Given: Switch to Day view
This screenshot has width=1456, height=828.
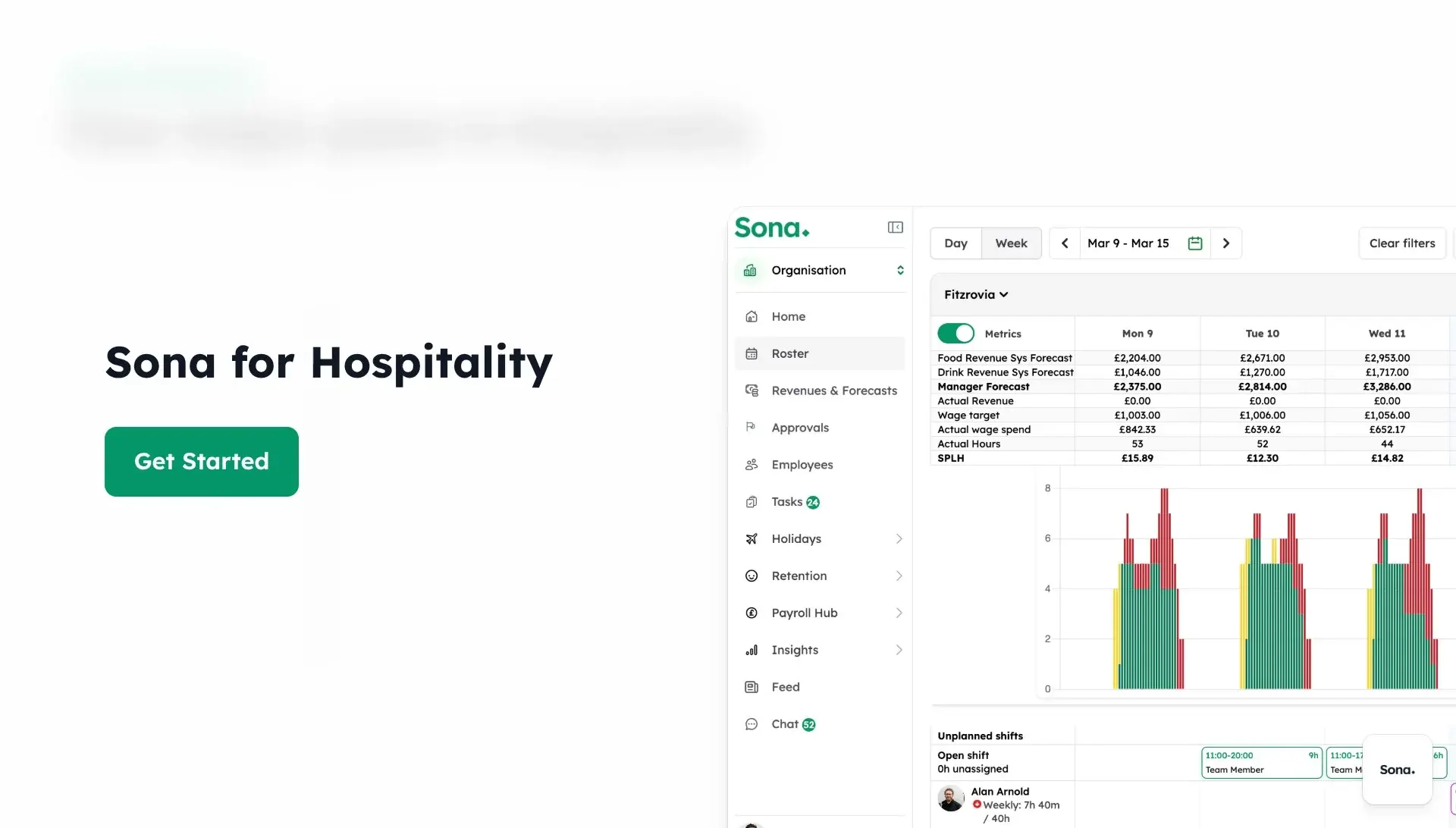Looking at the screenshot, I should coord(955,243).
